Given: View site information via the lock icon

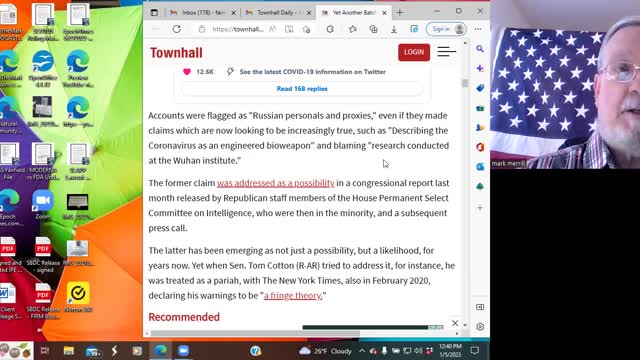Looking at the screenshot, I should (202, 29).
